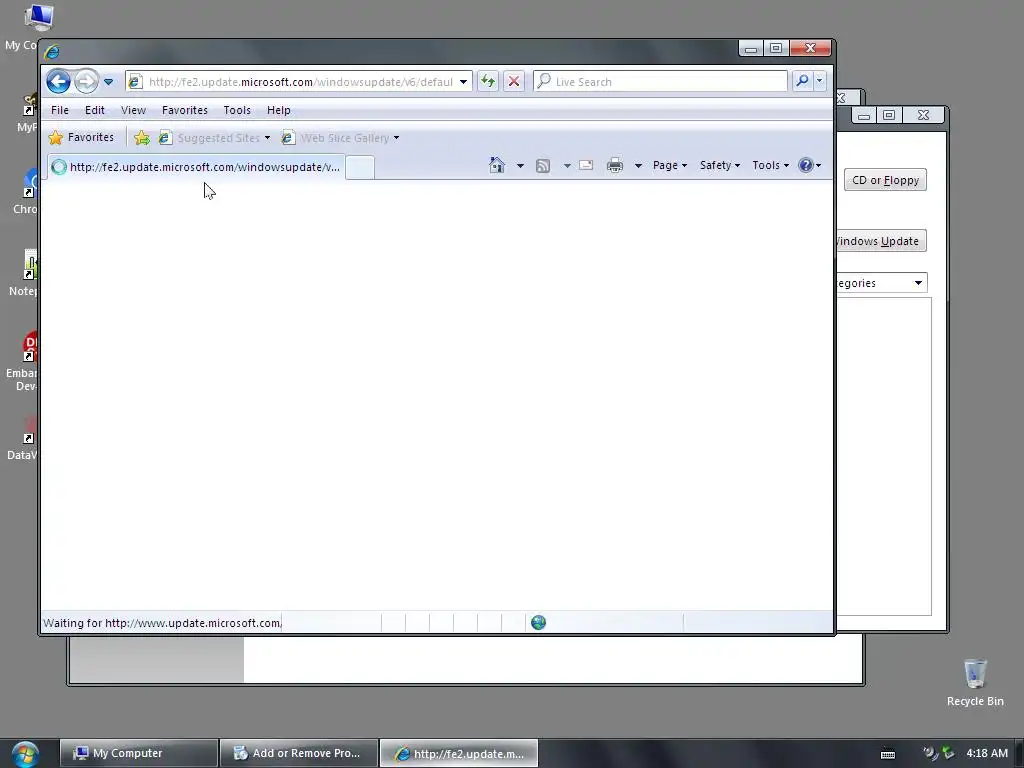The height and width of the screenshot is (768, 1024).
Task: Open the Safety command bar menu
Action: coord(720,165)
